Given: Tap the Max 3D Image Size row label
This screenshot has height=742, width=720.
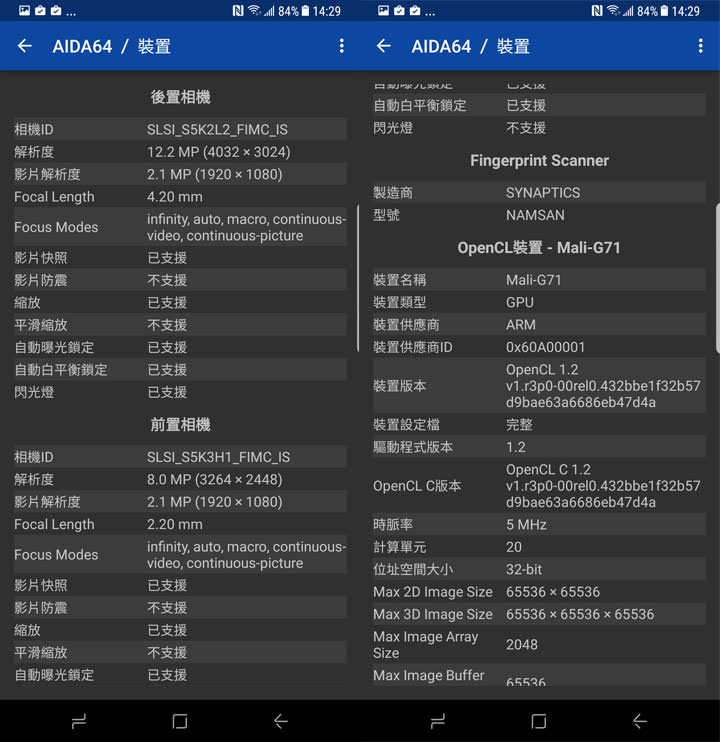Looking at the screenshot, I should point(433,614).
